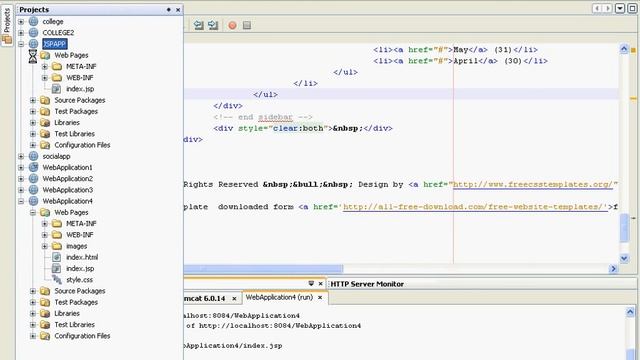The height and width of the screenshot is (360, 640).
Task: Click the WebApplication4 project icon
Action: [33, 201]
